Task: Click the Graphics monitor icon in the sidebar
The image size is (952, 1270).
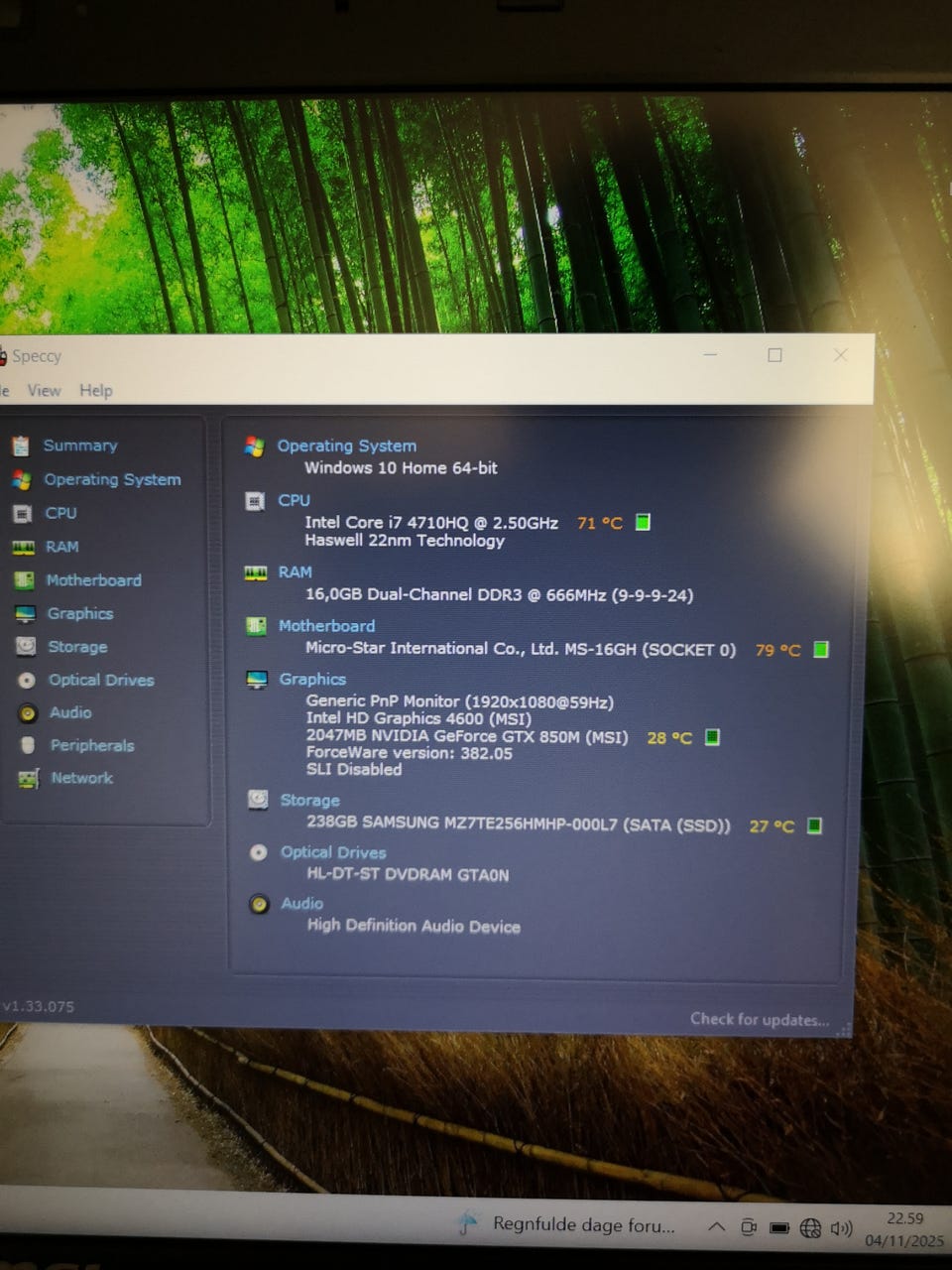Action: click(x=26, y=614)
